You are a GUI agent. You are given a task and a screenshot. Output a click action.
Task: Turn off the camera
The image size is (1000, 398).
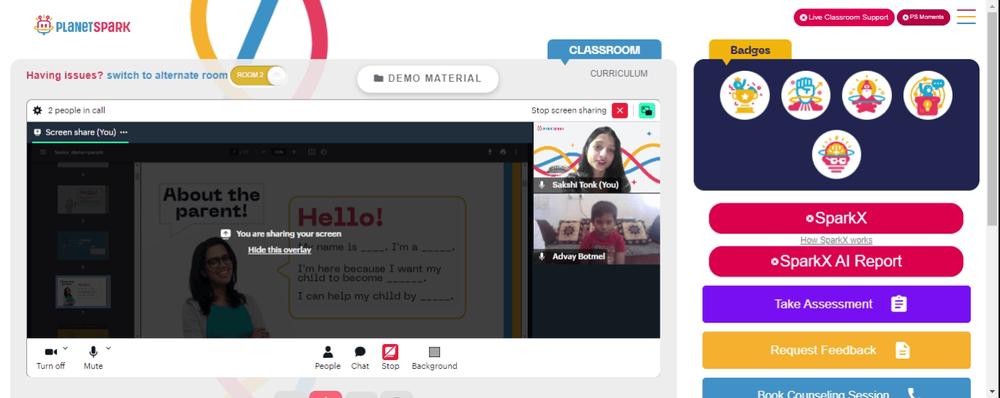point(50,358)
